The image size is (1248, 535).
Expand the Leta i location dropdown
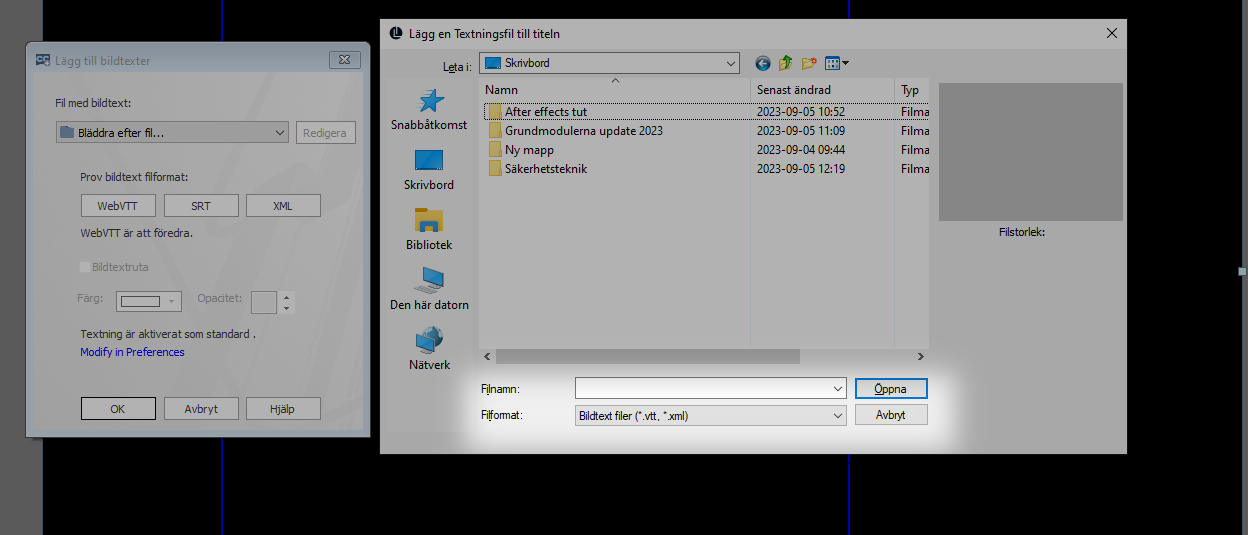(729, 63)
